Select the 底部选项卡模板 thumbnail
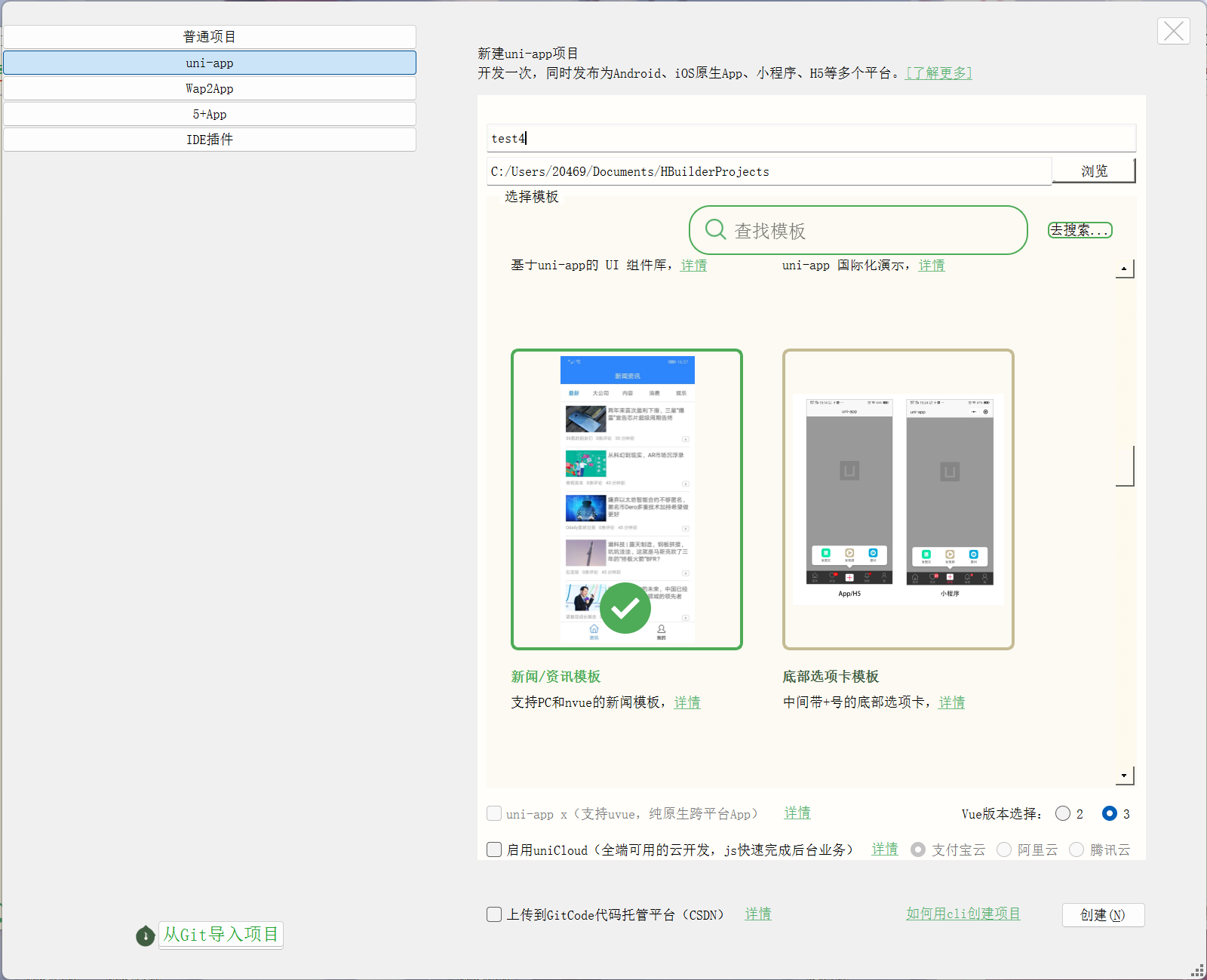This screenshot has height=980, width=1207. [898, 499]
